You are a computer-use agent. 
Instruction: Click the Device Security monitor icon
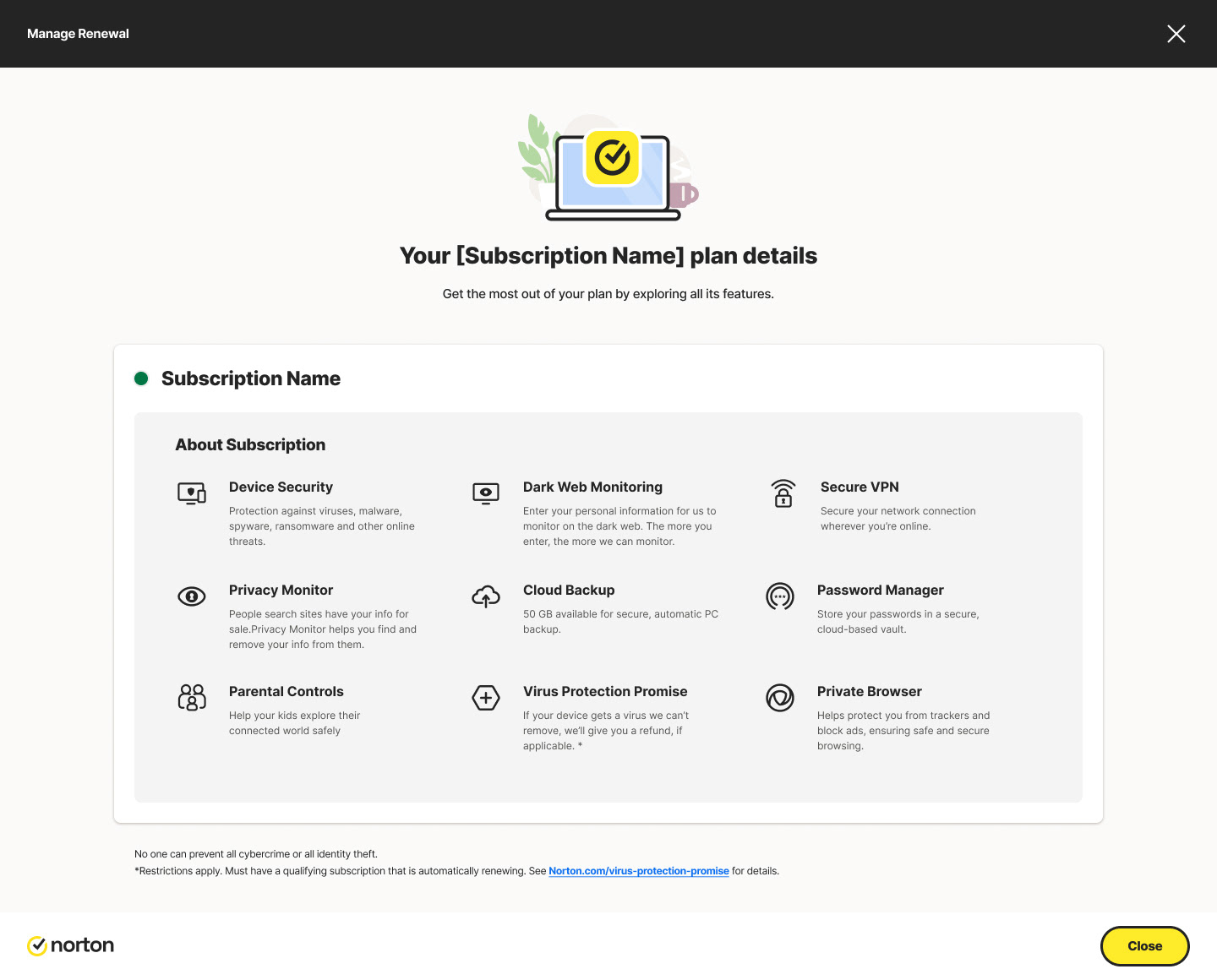(192, 493)
